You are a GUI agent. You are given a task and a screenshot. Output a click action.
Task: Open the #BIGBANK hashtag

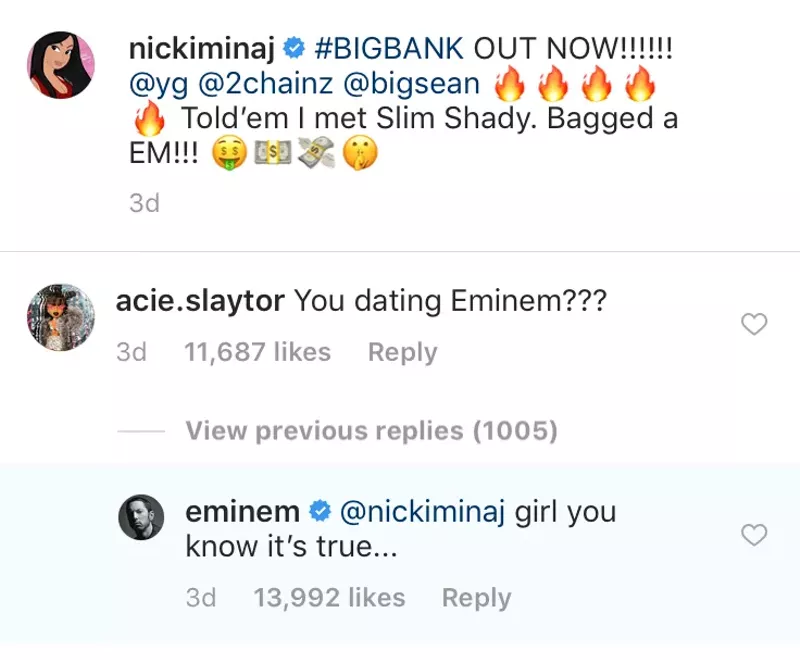(x=388, y=48)
